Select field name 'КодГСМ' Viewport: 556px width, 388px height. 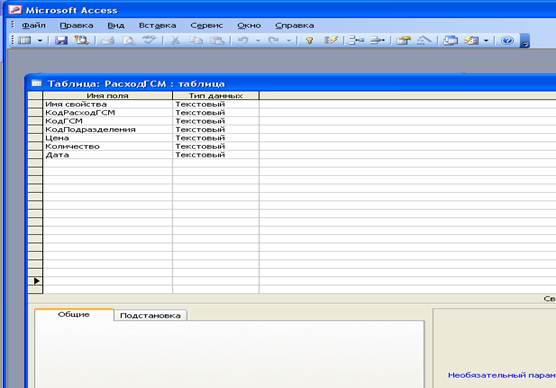pos(107,121)
